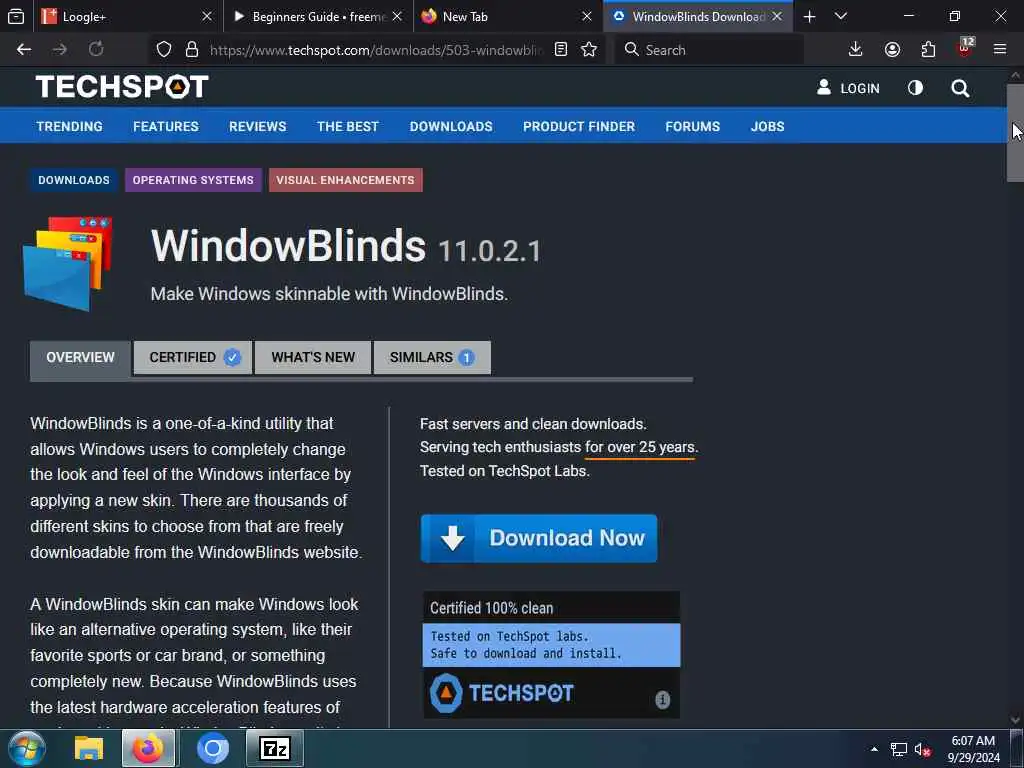Viewport: 1024px width, 768px height.
Task: Click the address bar URL
Action: tap(376, 50)
